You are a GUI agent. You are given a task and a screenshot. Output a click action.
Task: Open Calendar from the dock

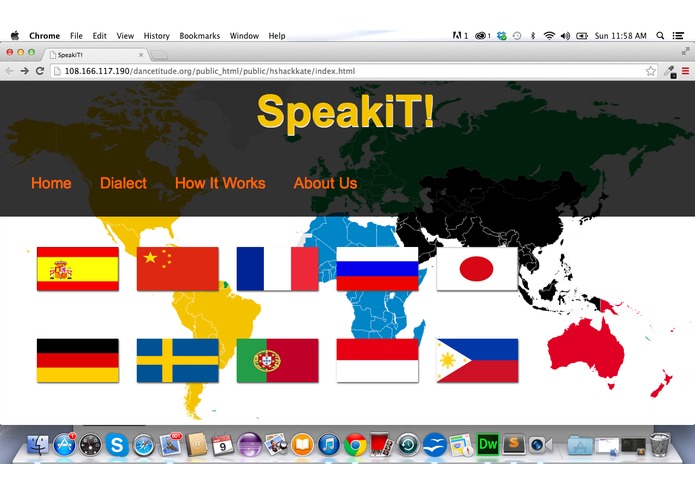coord(223,445)
